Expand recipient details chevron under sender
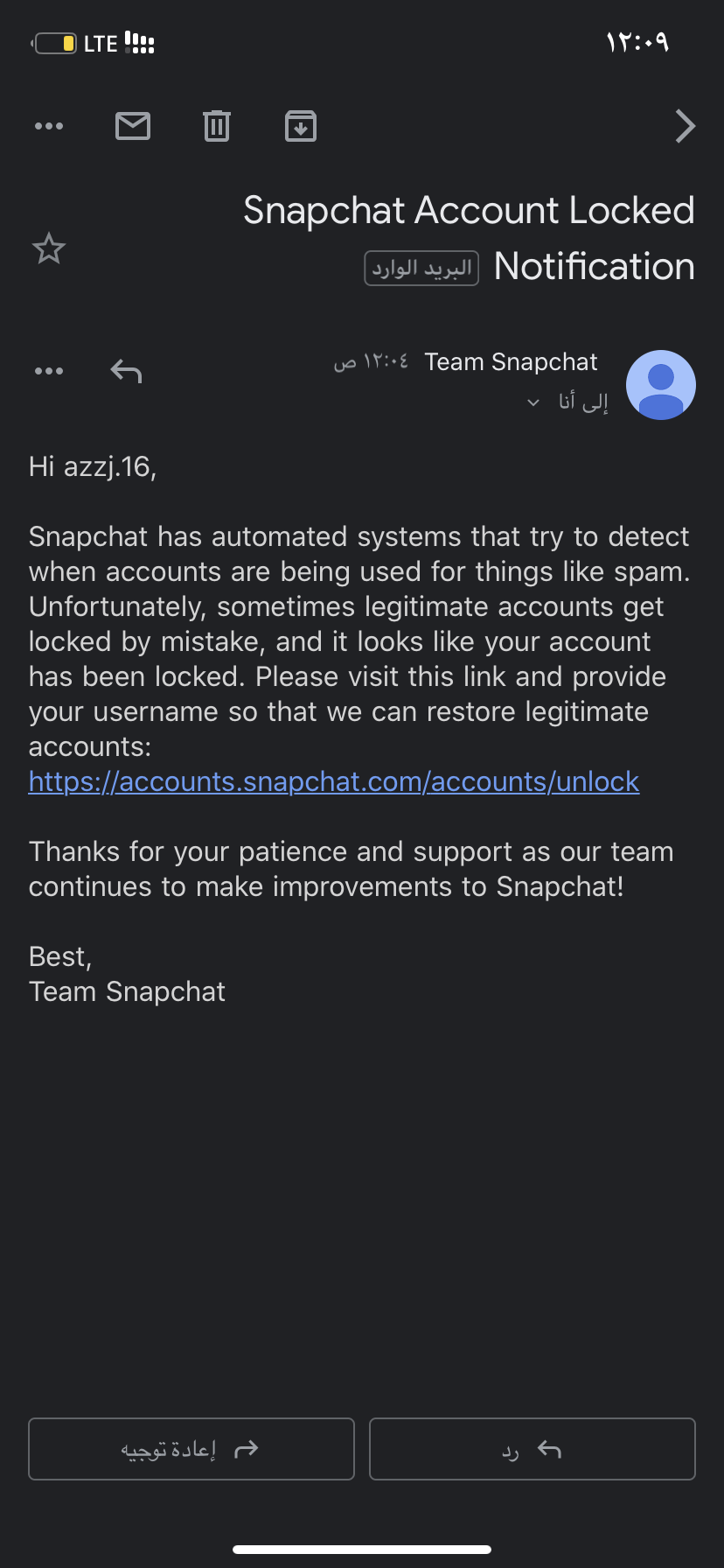724x1568 pixels. tap(533, 402)
